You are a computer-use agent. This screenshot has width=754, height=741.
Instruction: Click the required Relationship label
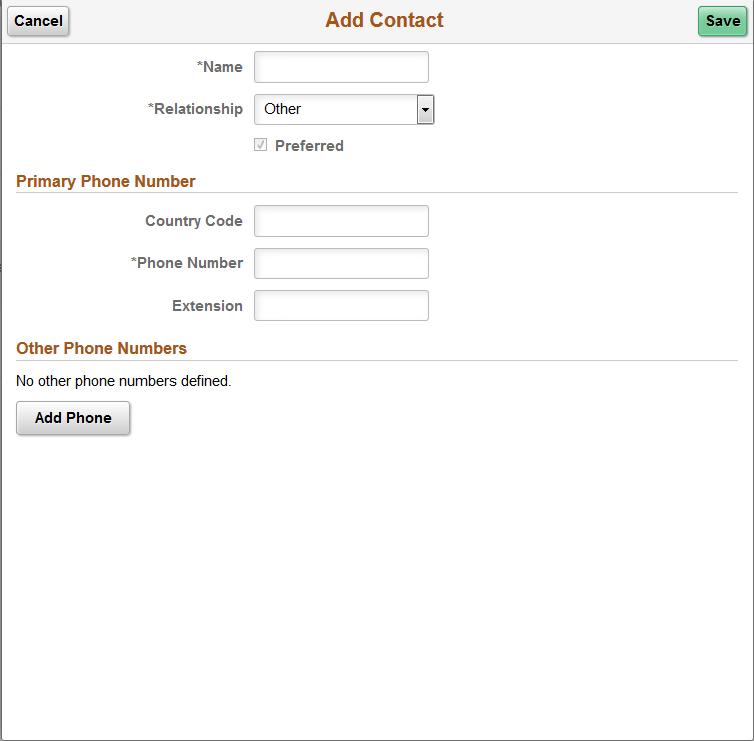[195, 109]
